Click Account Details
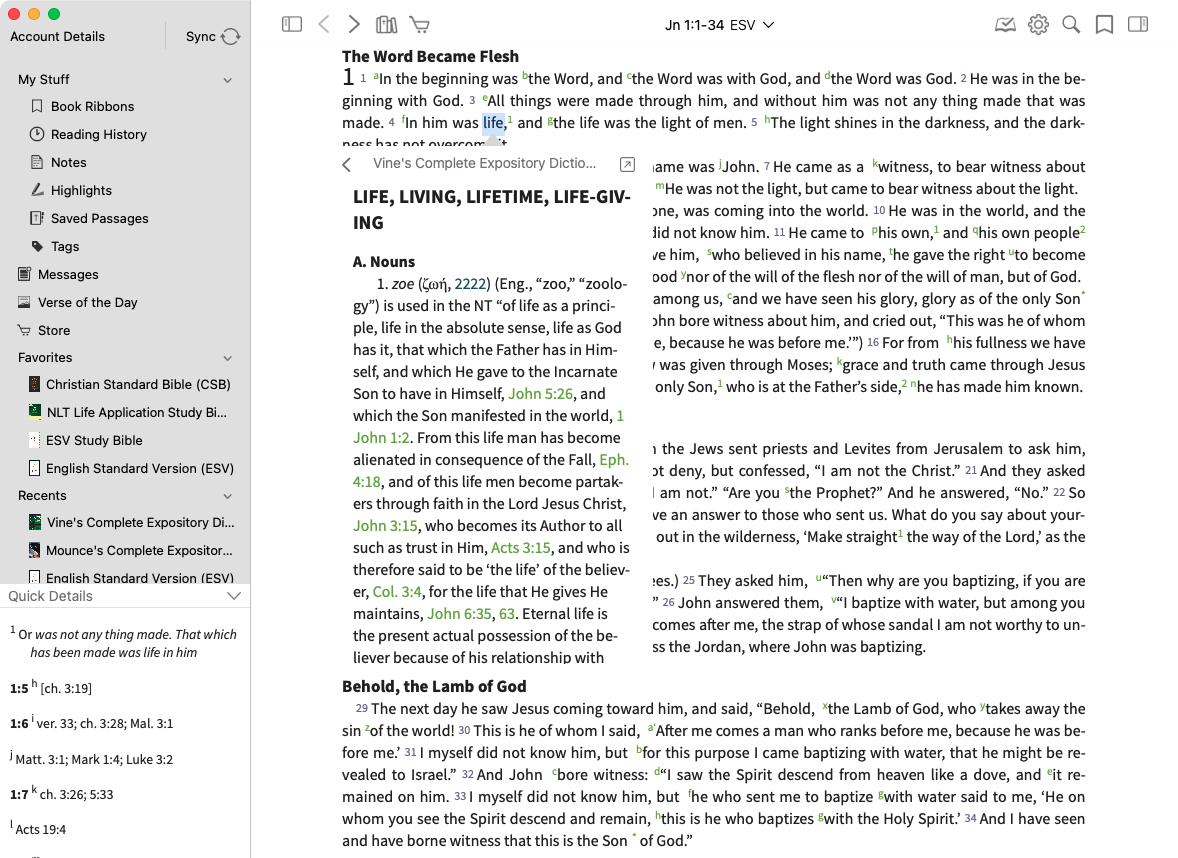This screenshot has height=858, width=1178. (57, 37)
